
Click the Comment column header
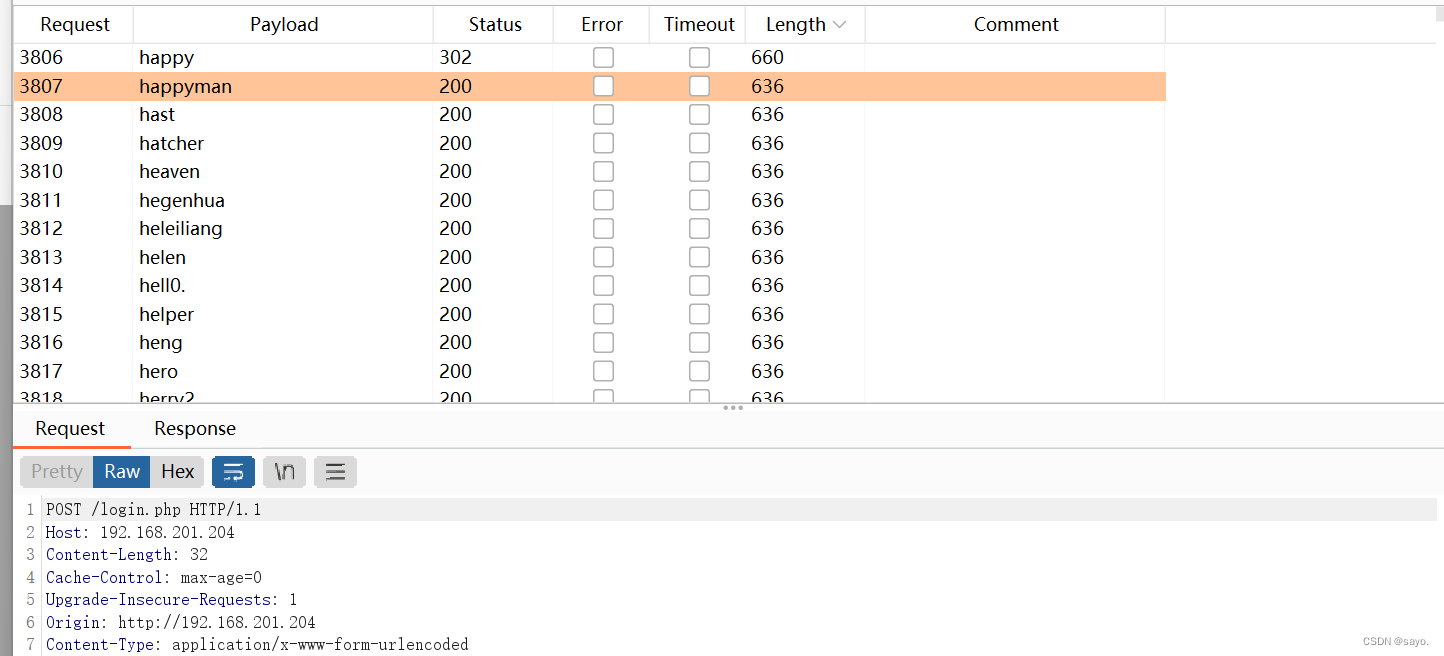click(x=1015, y=25)
